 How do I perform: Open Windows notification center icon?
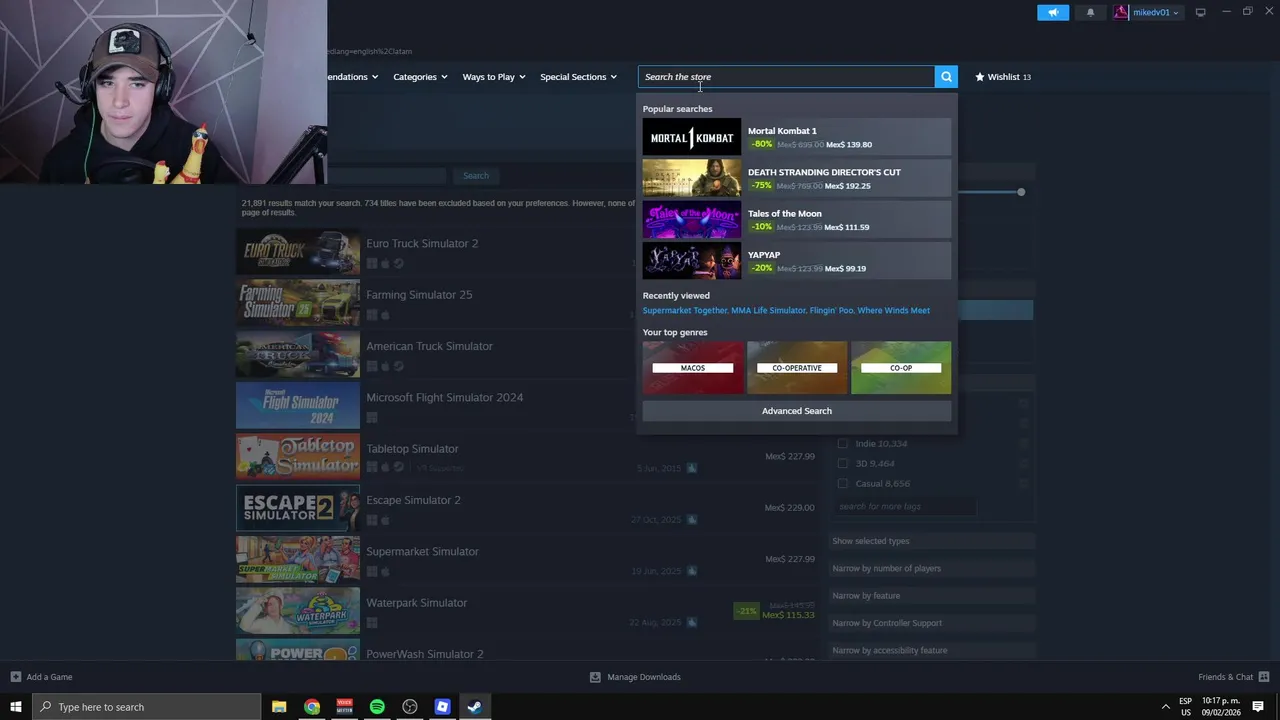(x=1258, y=707)
